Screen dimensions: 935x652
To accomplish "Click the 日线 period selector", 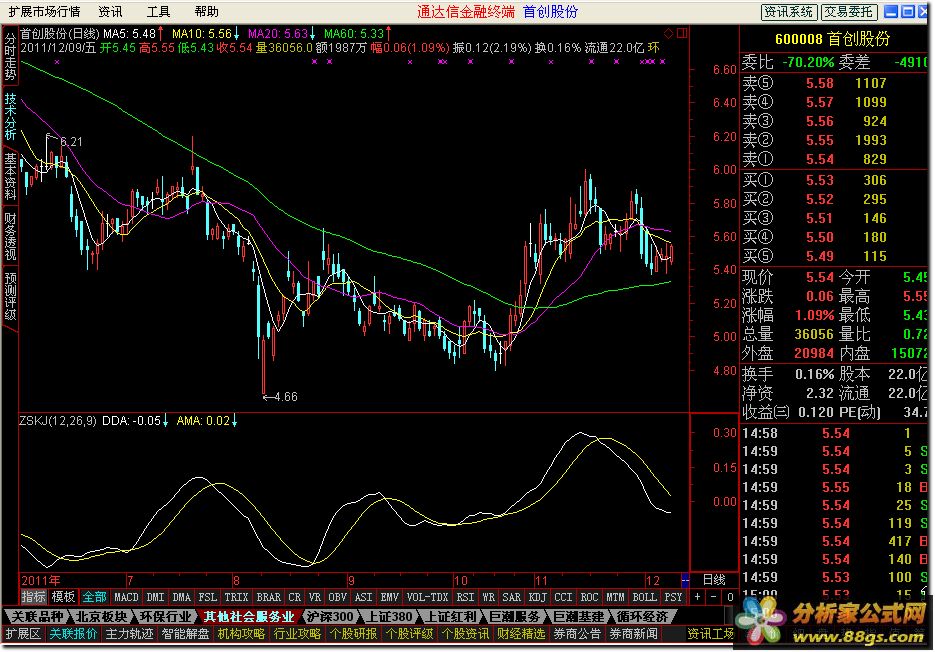I will point(714,580).
